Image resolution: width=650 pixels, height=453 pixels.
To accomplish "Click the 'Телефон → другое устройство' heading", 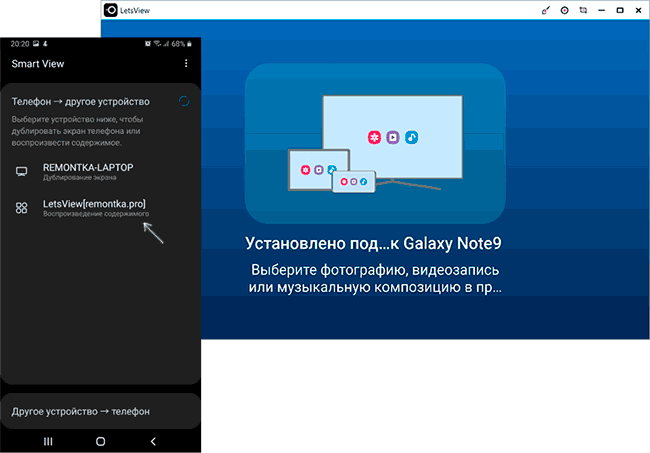I will [80, 102].
